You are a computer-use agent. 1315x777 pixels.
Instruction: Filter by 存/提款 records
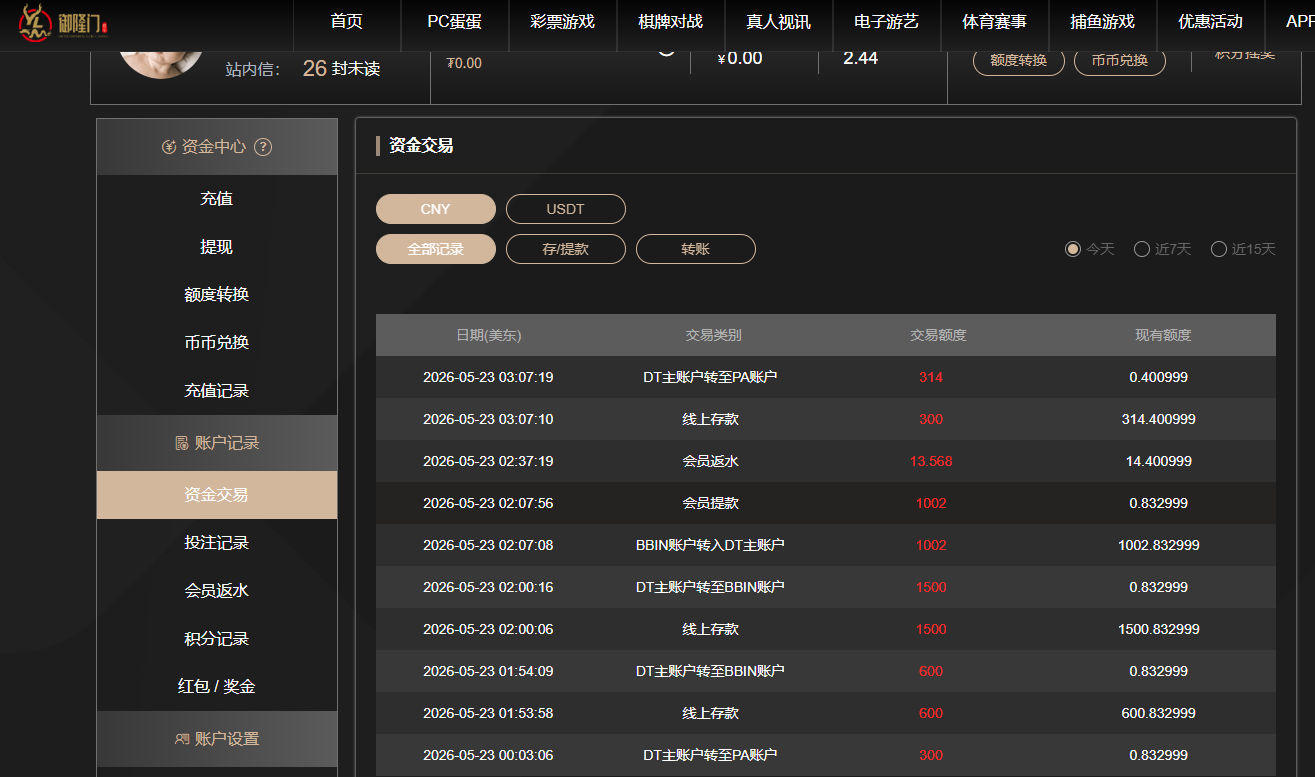(565, 249)
